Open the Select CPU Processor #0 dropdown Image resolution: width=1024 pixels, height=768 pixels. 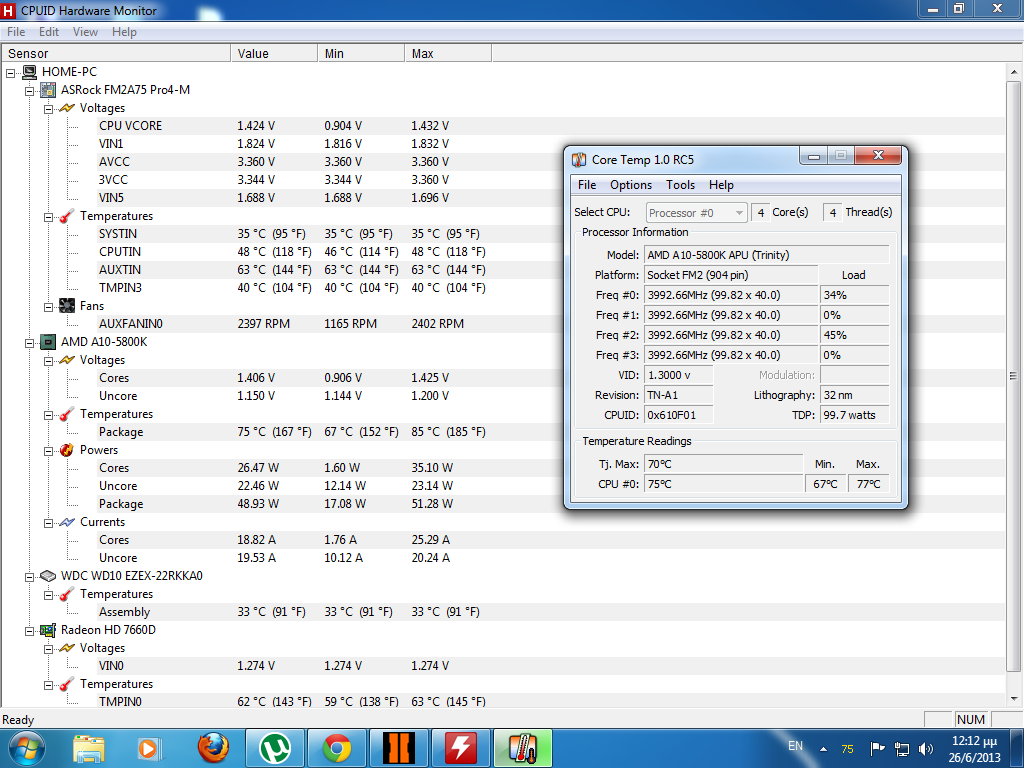pos(696,213)
